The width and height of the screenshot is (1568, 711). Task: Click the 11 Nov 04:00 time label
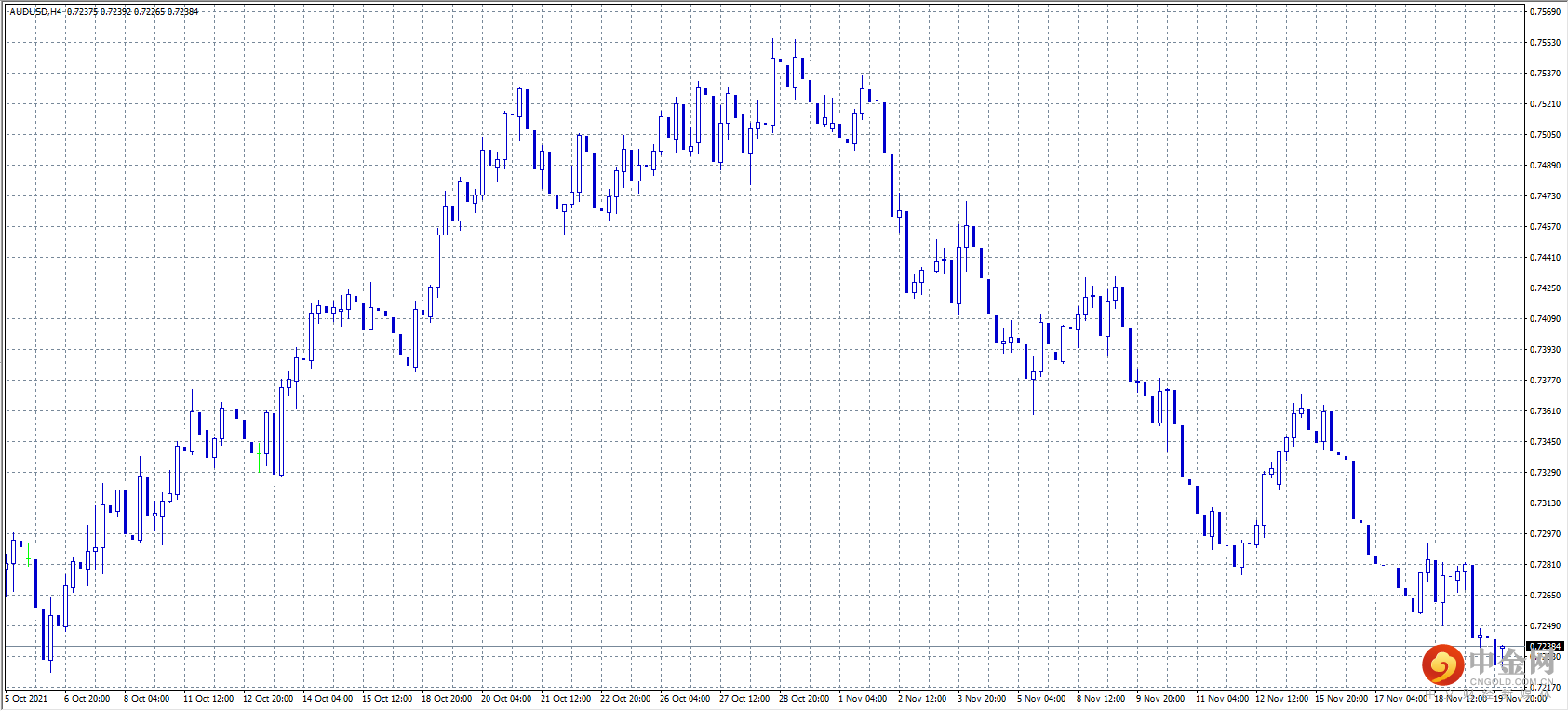(x=1222, y=699)
